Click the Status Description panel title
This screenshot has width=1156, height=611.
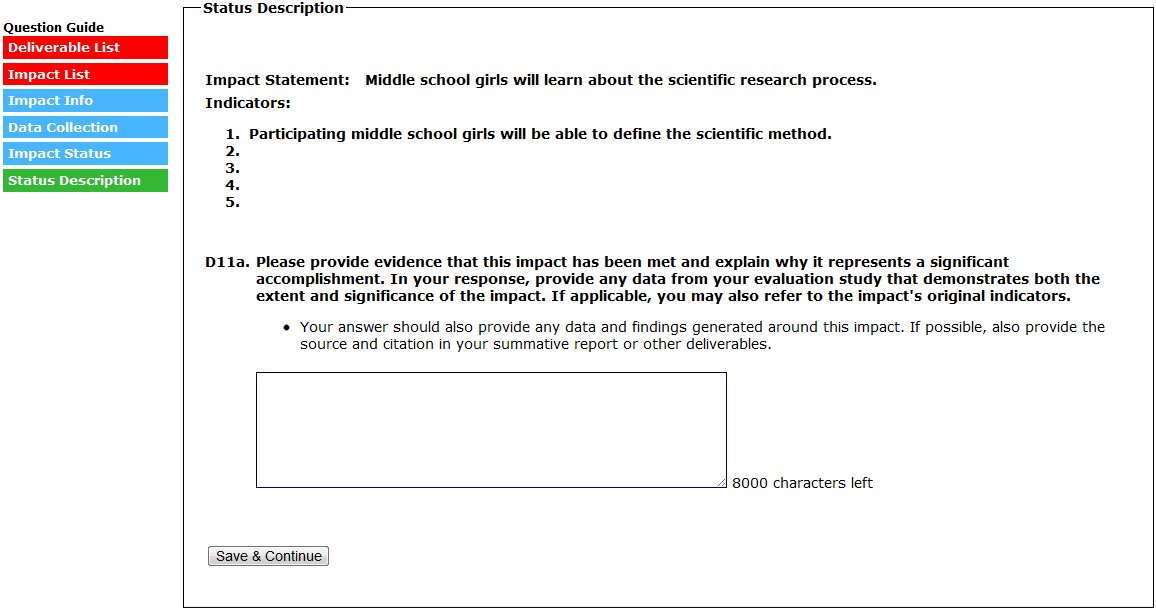pos(273,8)
